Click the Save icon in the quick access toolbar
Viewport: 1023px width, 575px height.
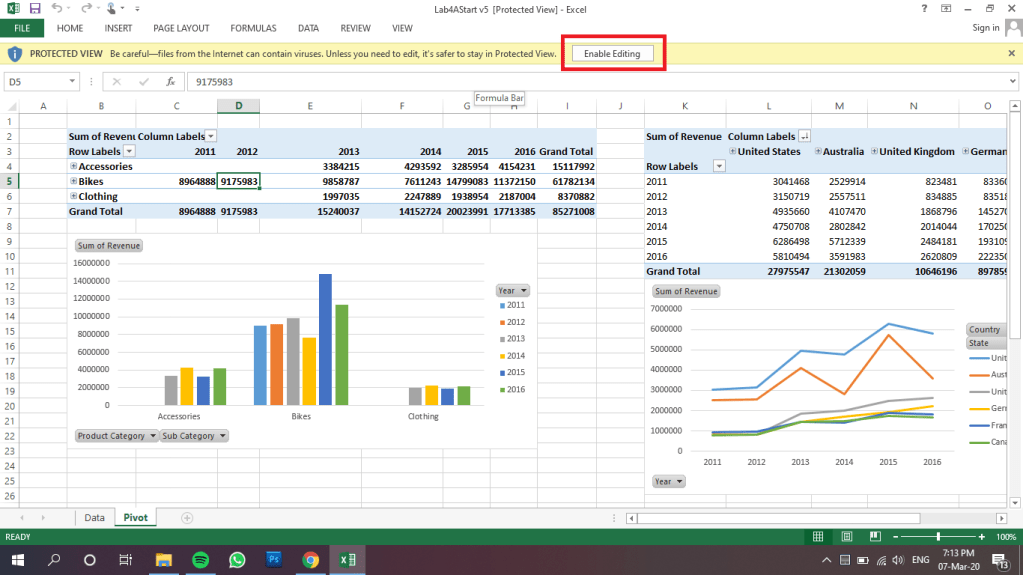(34, 8)
